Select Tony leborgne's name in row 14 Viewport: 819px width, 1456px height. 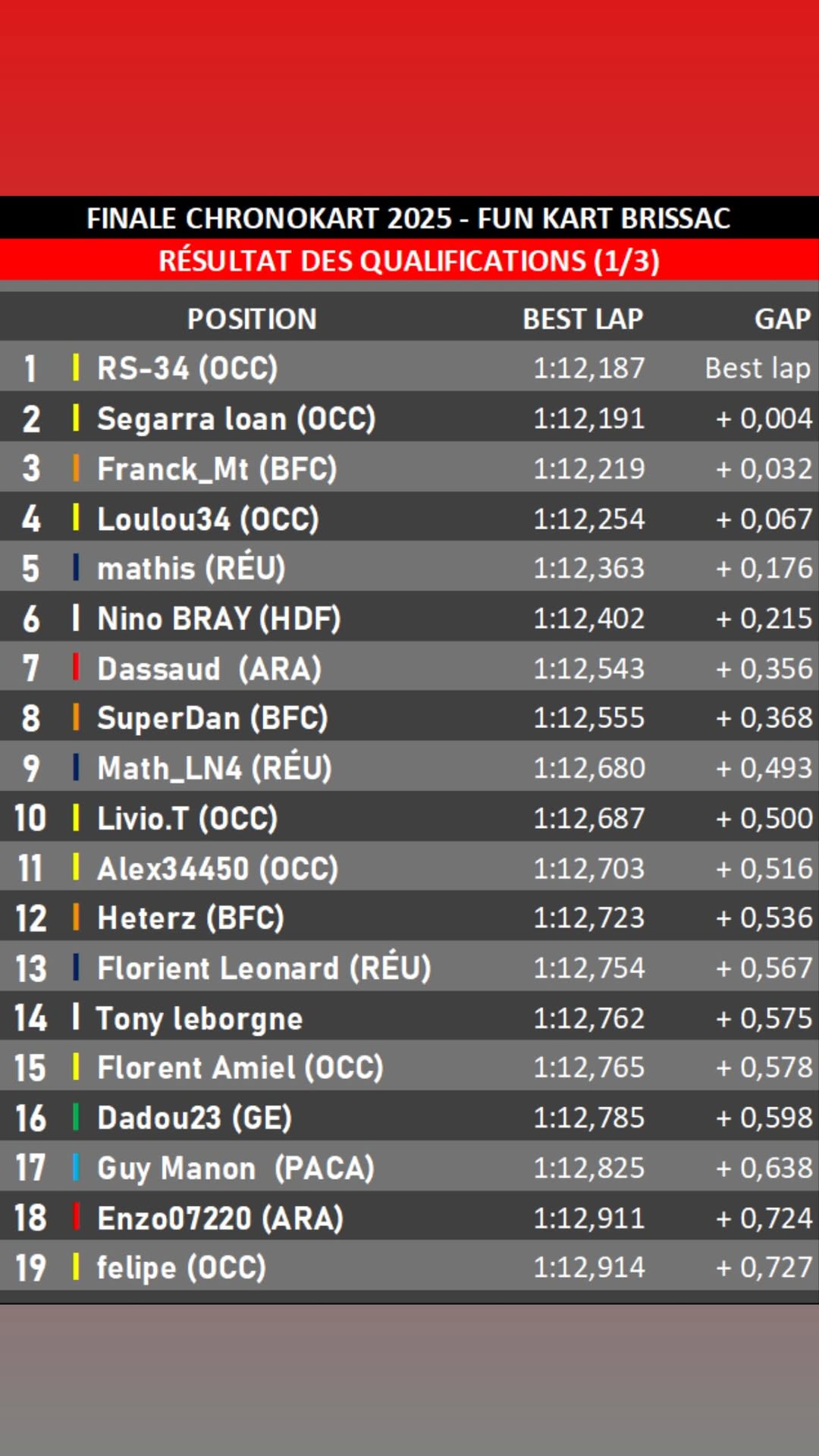click(x=199, y=1018)
